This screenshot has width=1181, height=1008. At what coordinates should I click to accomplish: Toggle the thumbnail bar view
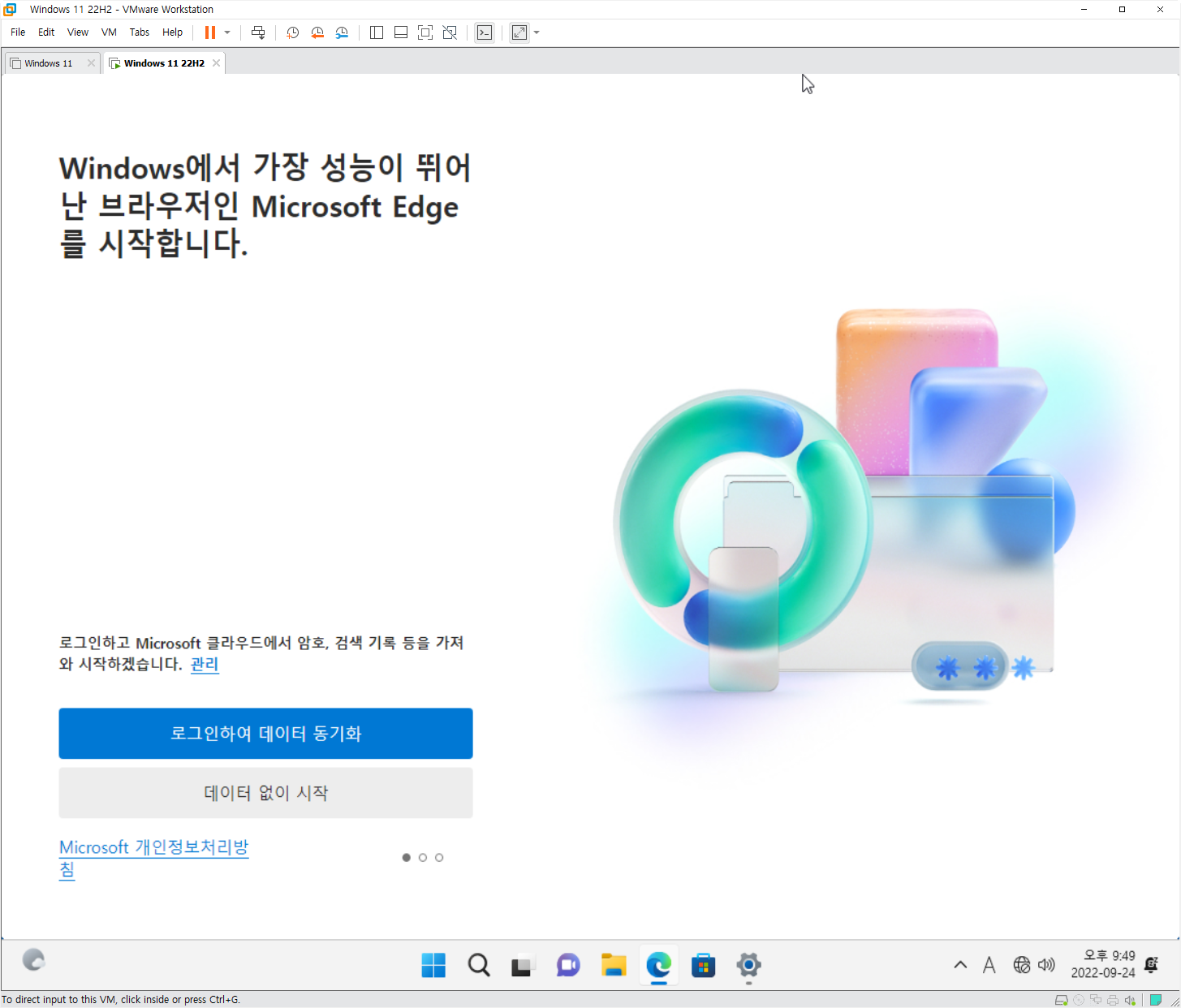pos(401,32)
